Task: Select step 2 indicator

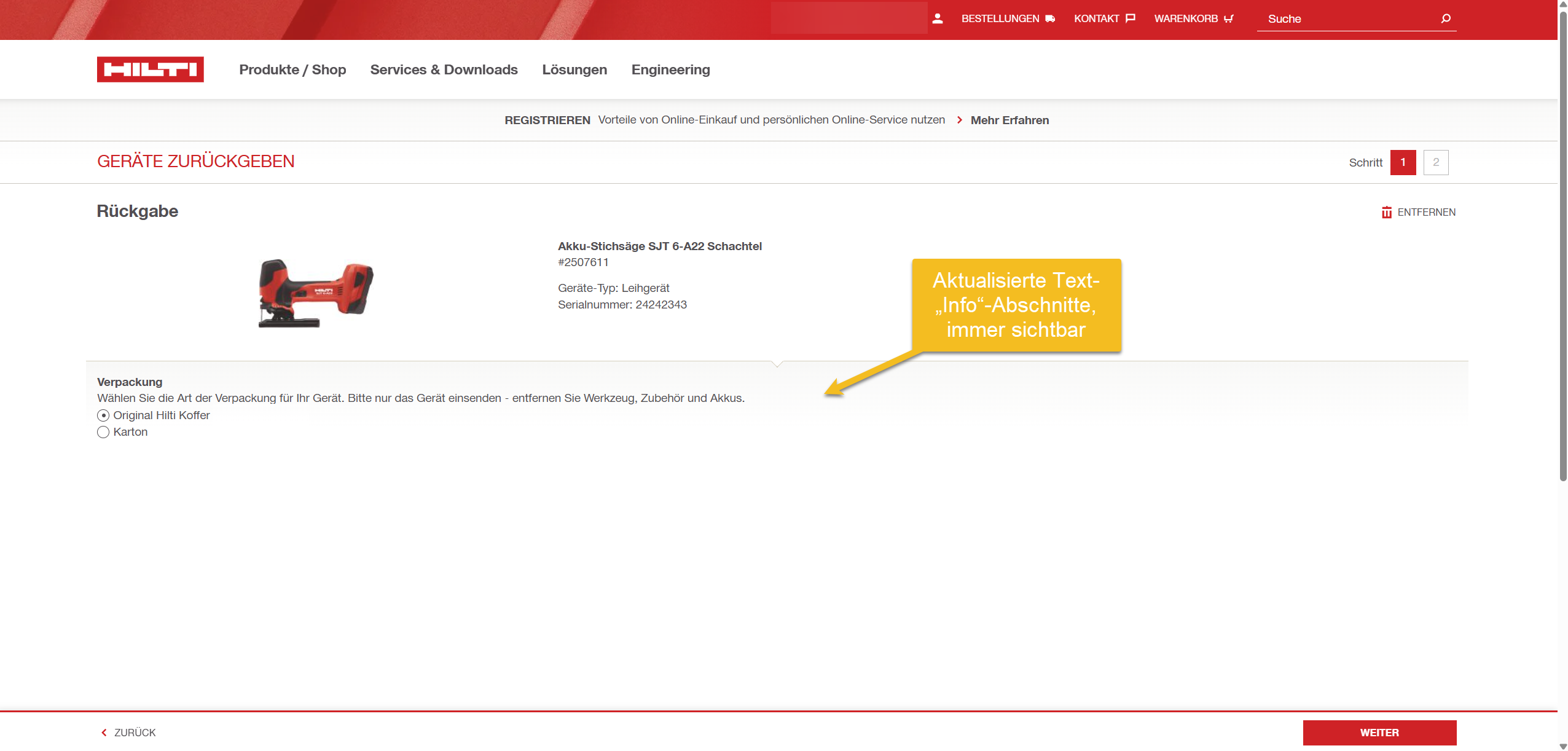Action: point(1436,162)
